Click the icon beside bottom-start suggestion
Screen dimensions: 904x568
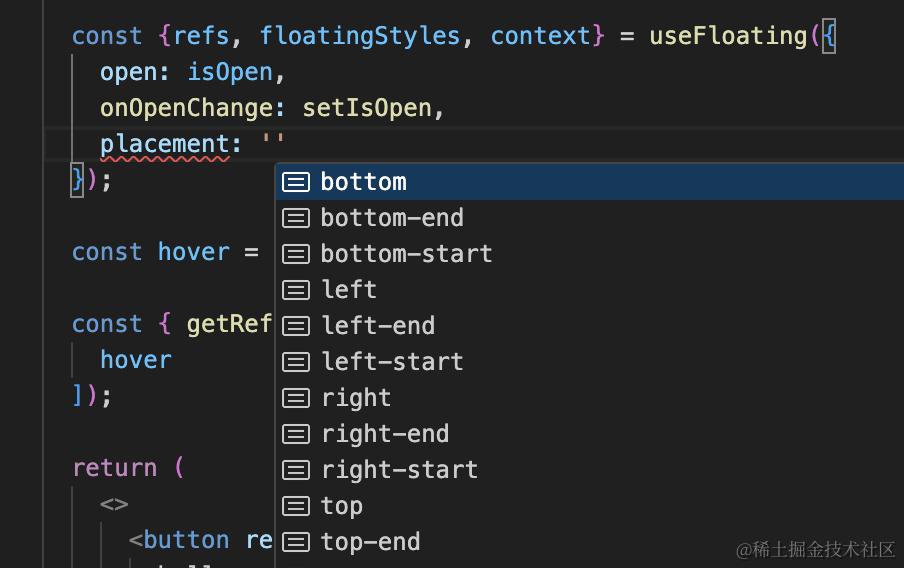[295, 254]
